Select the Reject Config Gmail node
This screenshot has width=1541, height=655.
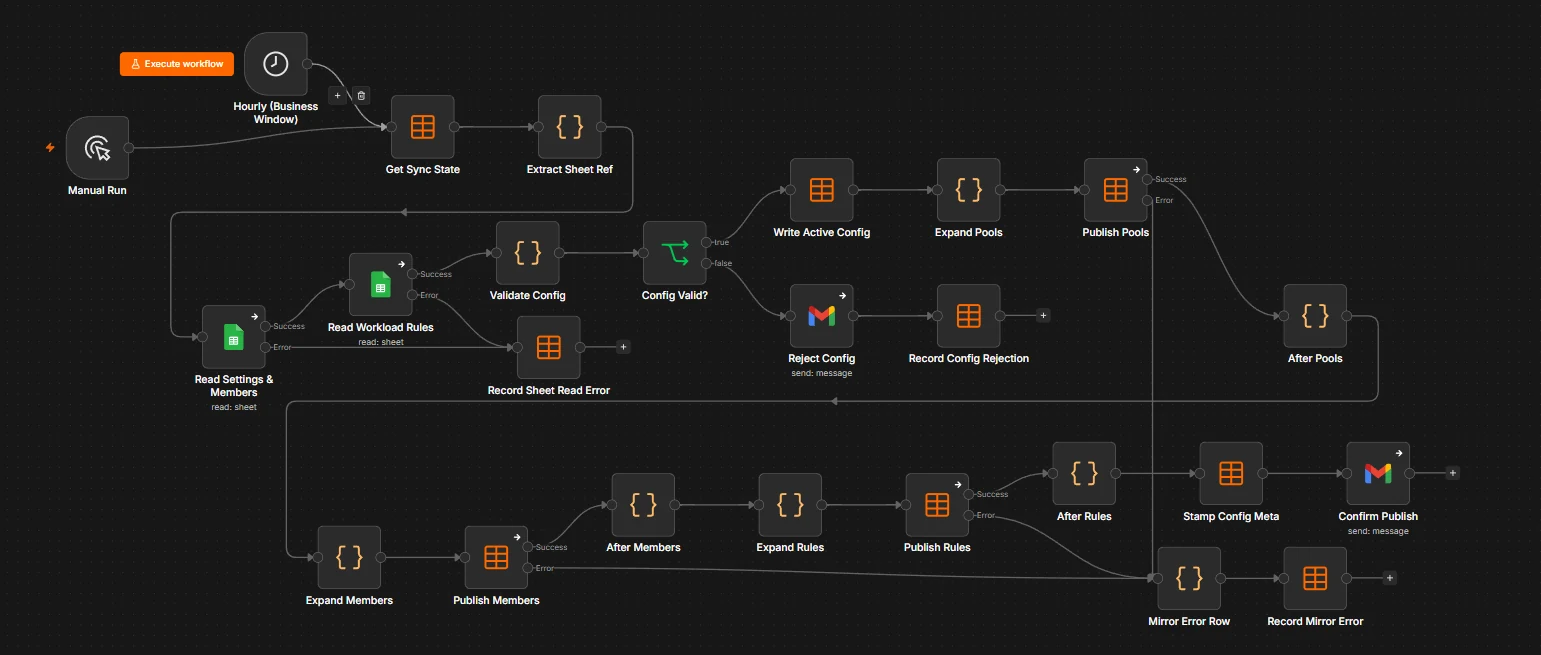[x=822, y=316]
